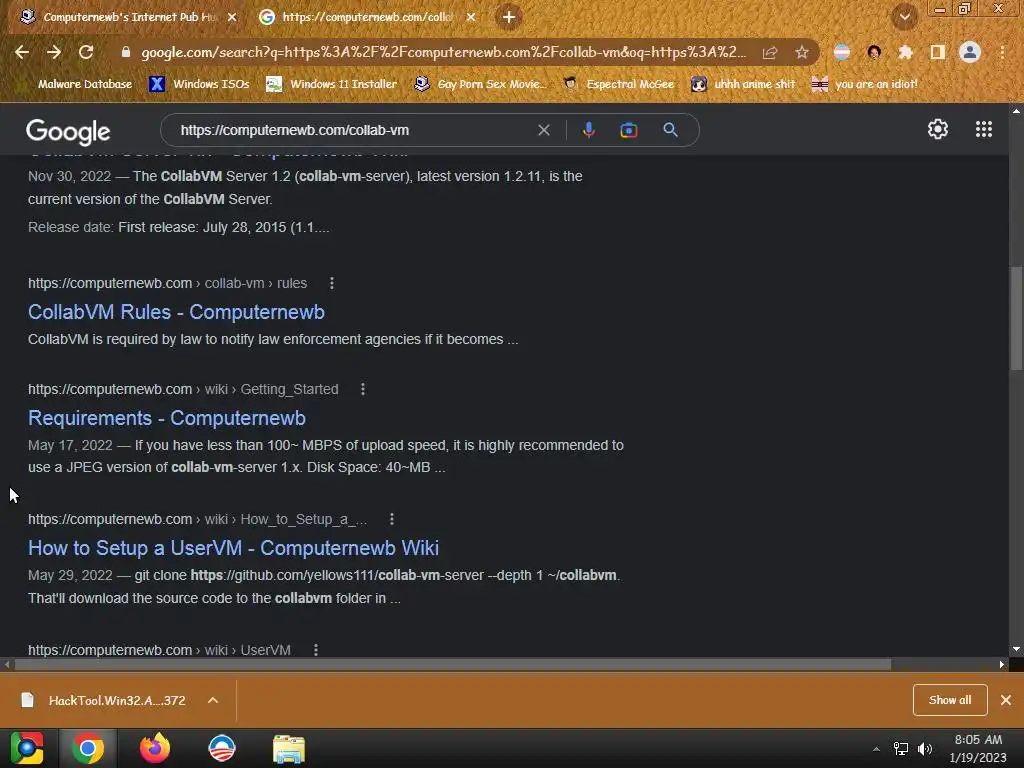Open the Extensions puzzle piece icon
Screen dimensions: 1024x768
coord(906,52)
